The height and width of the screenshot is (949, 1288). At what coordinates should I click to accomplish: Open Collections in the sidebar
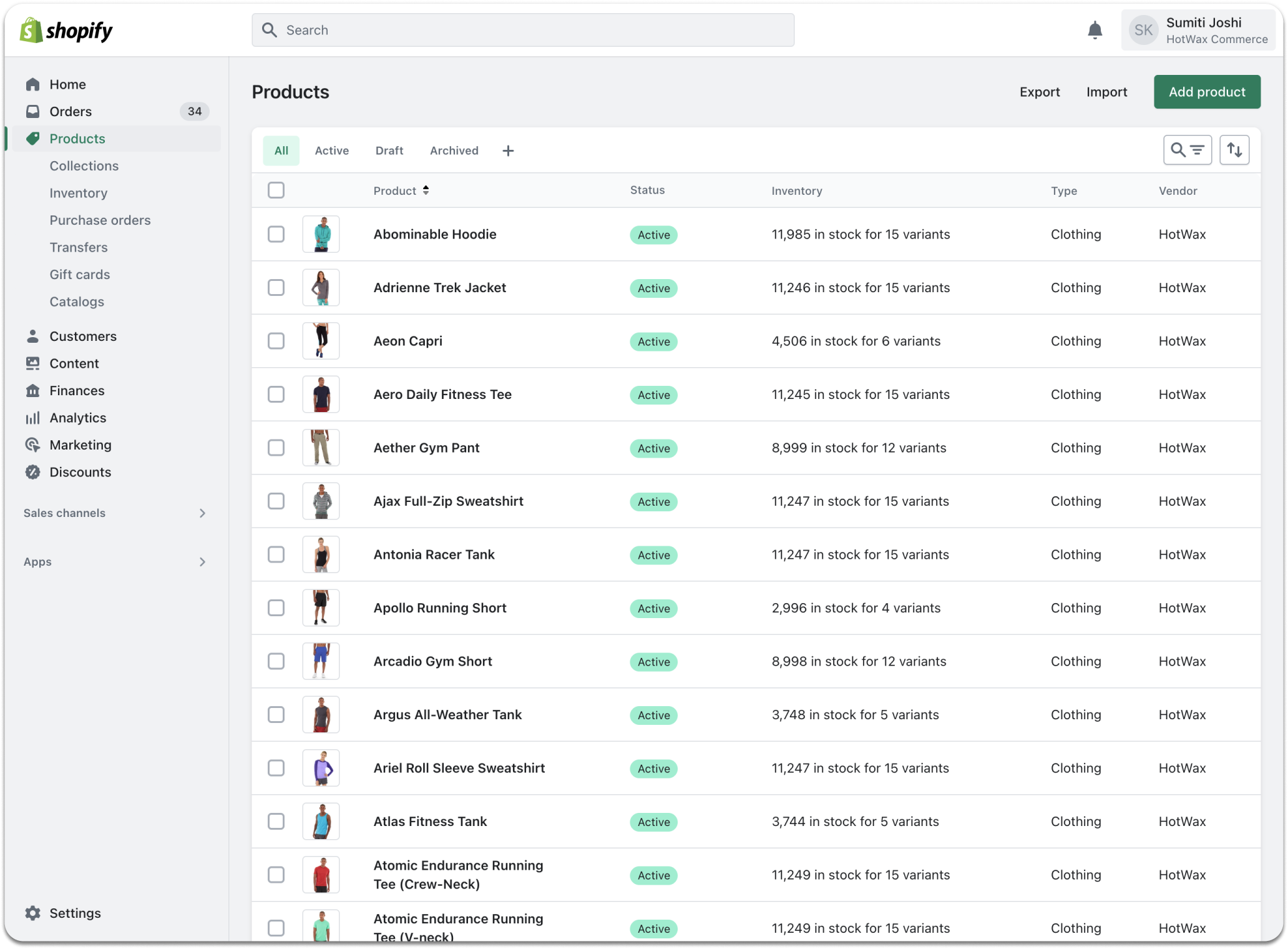(x=84, y=165)
